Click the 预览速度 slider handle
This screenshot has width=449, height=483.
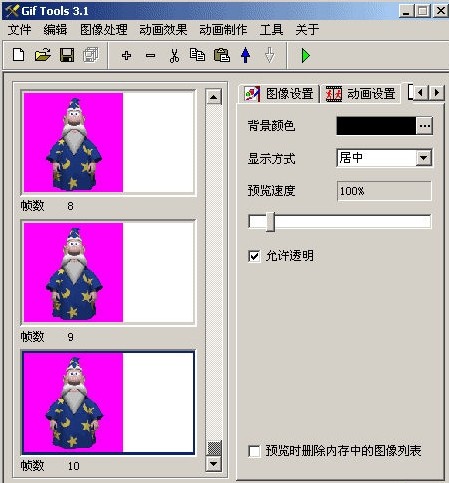pyautogui.click(x=270, y=222)
